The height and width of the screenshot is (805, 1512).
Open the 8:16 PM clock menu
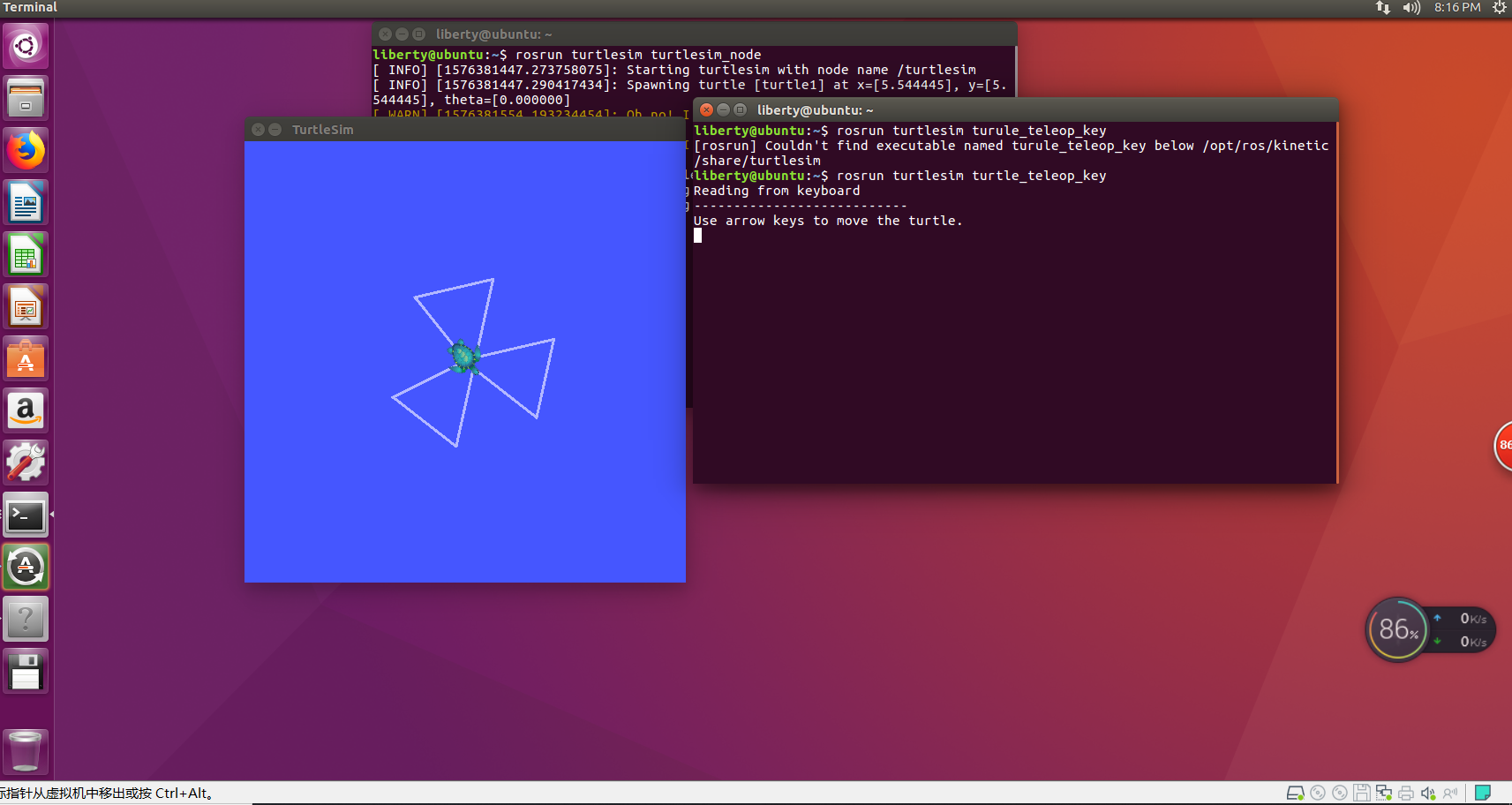pyautogui.click(x=1457, y=8)
